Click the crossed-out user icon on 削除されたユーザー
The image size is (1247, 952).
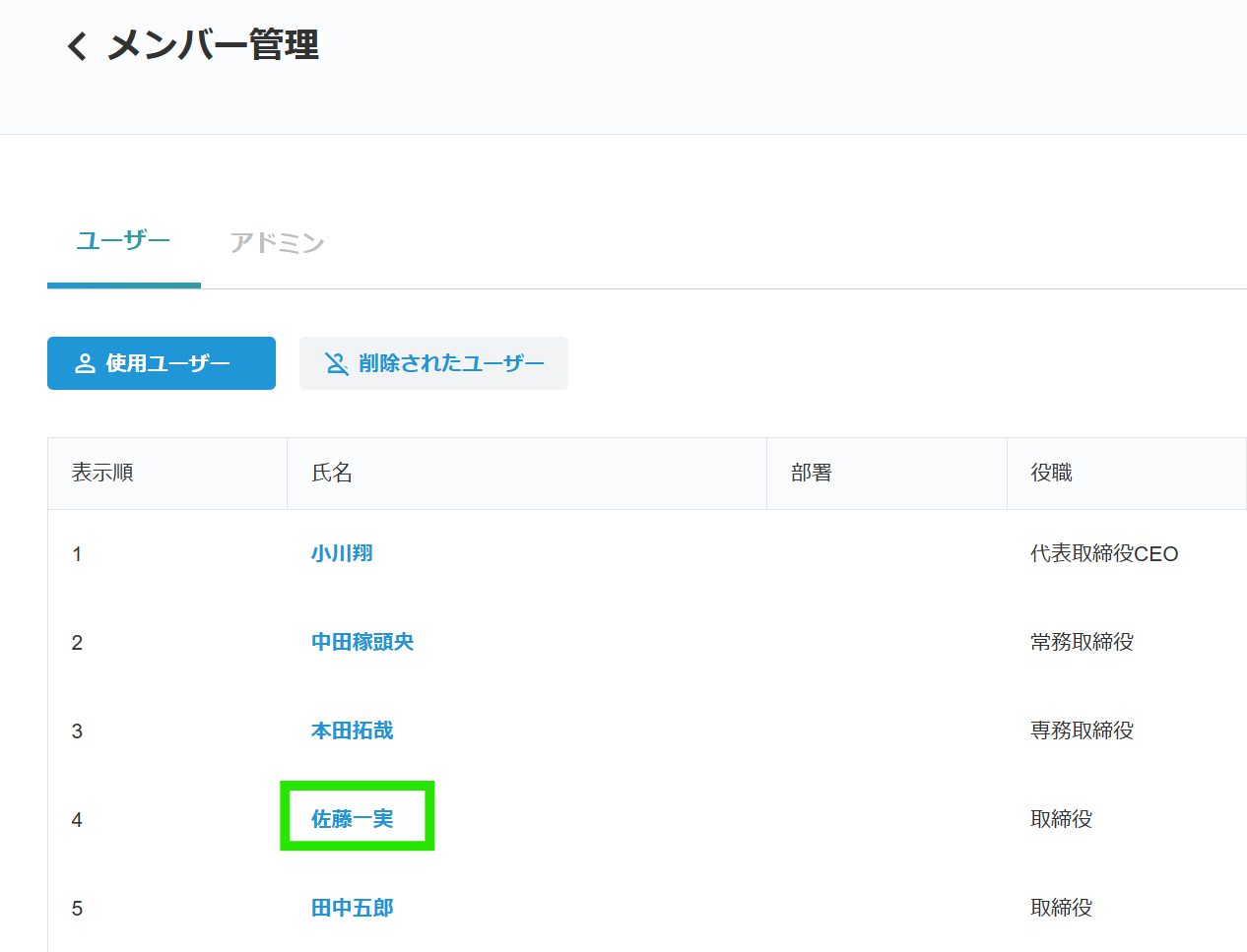[336, 362]
